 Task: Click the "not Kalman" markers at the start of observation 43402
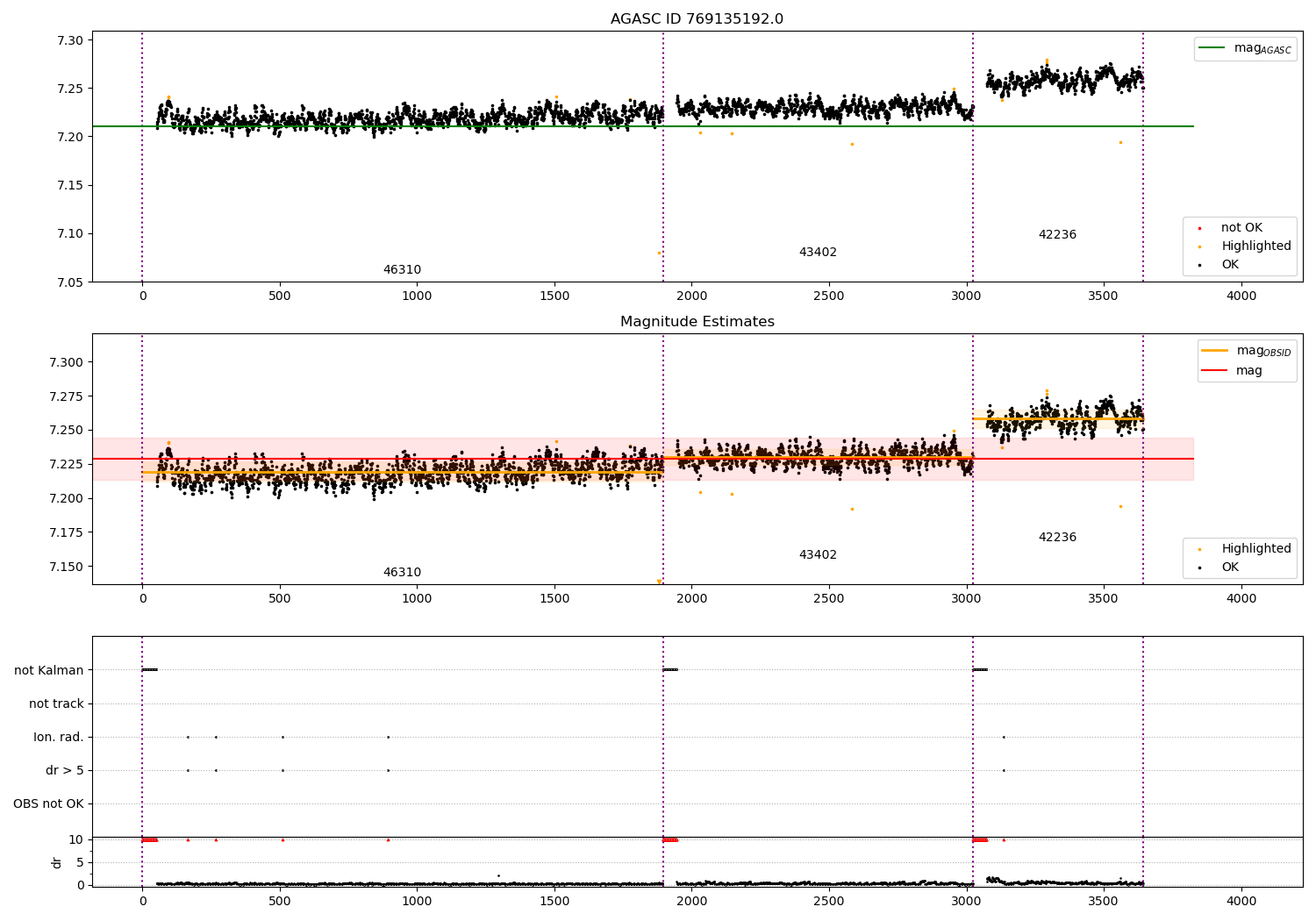(x=670, y=670)
